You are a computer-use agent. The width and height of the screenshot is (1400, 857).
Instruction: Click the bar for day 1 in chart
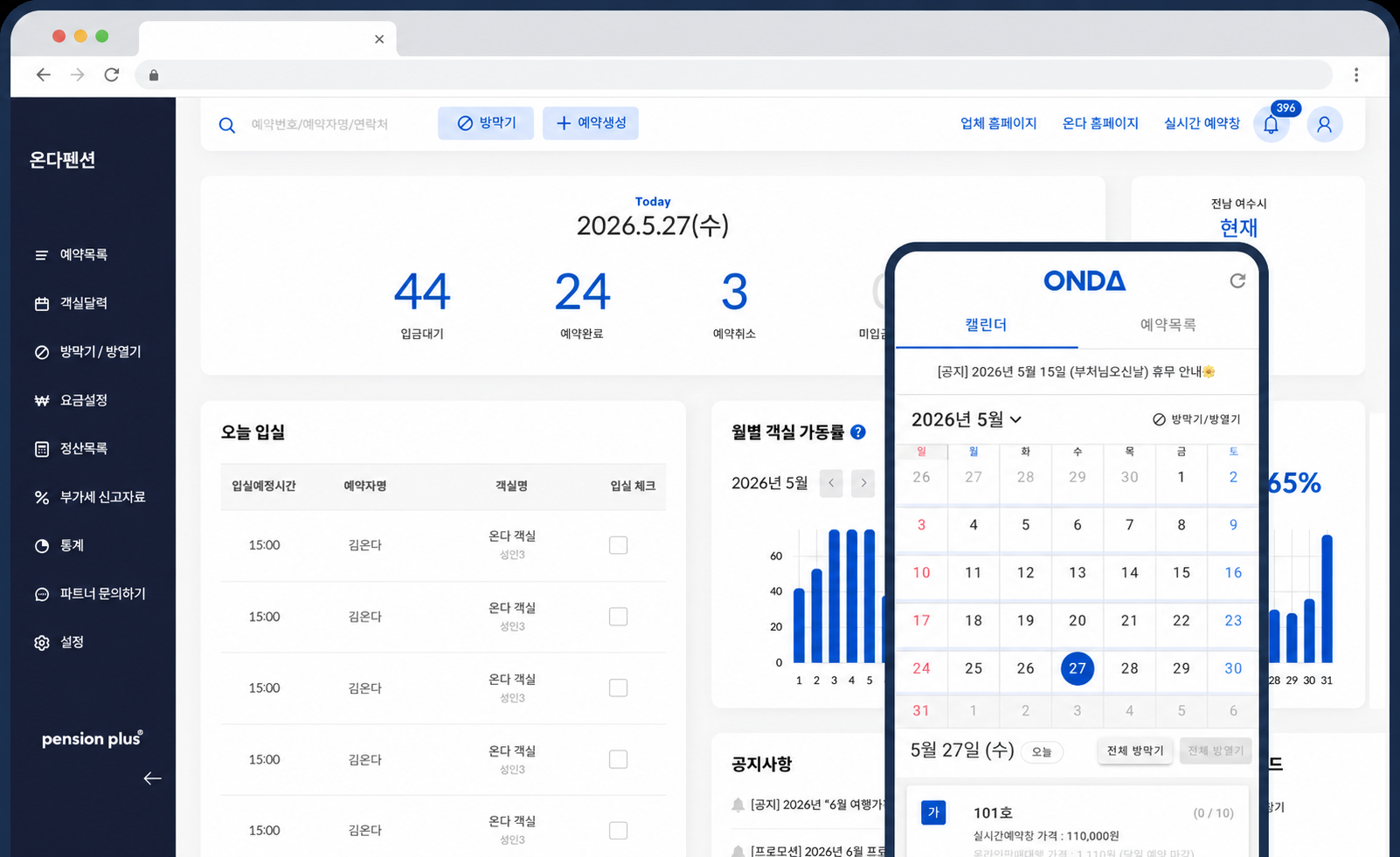coord(799,625)
